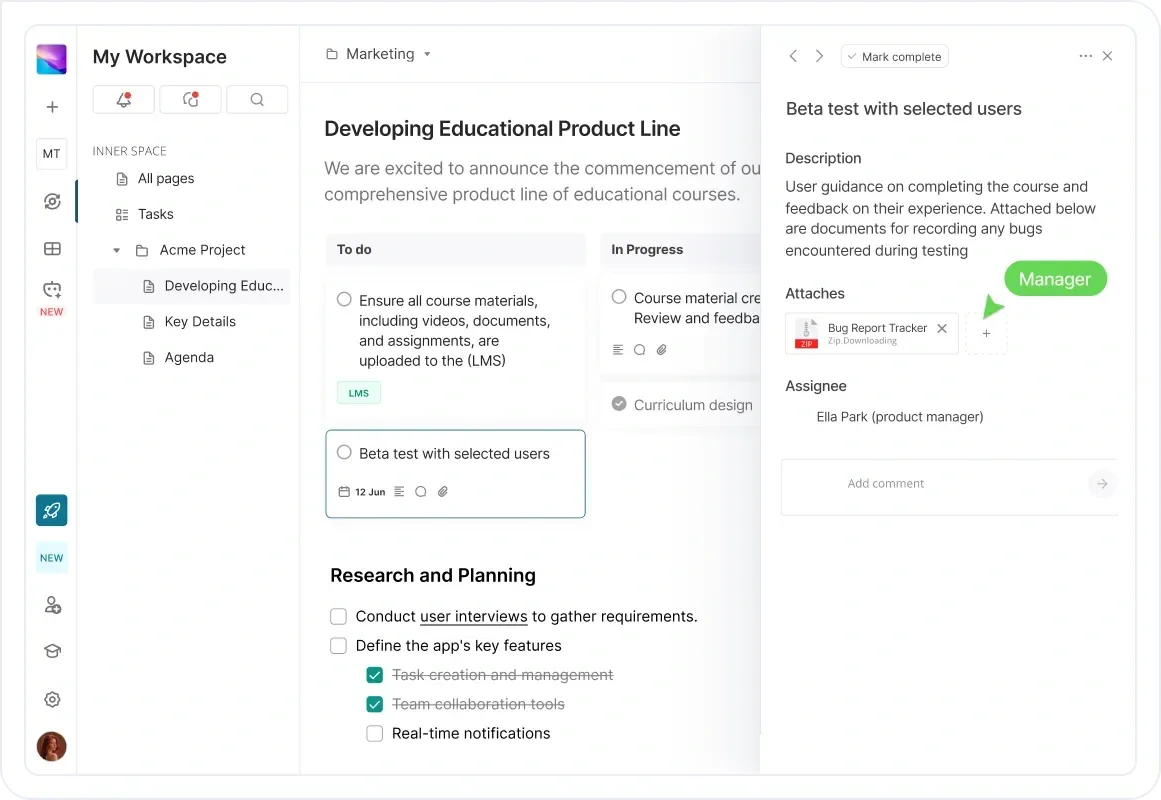
Task: Click Beta test with selected users title
Action: (903, 109)
